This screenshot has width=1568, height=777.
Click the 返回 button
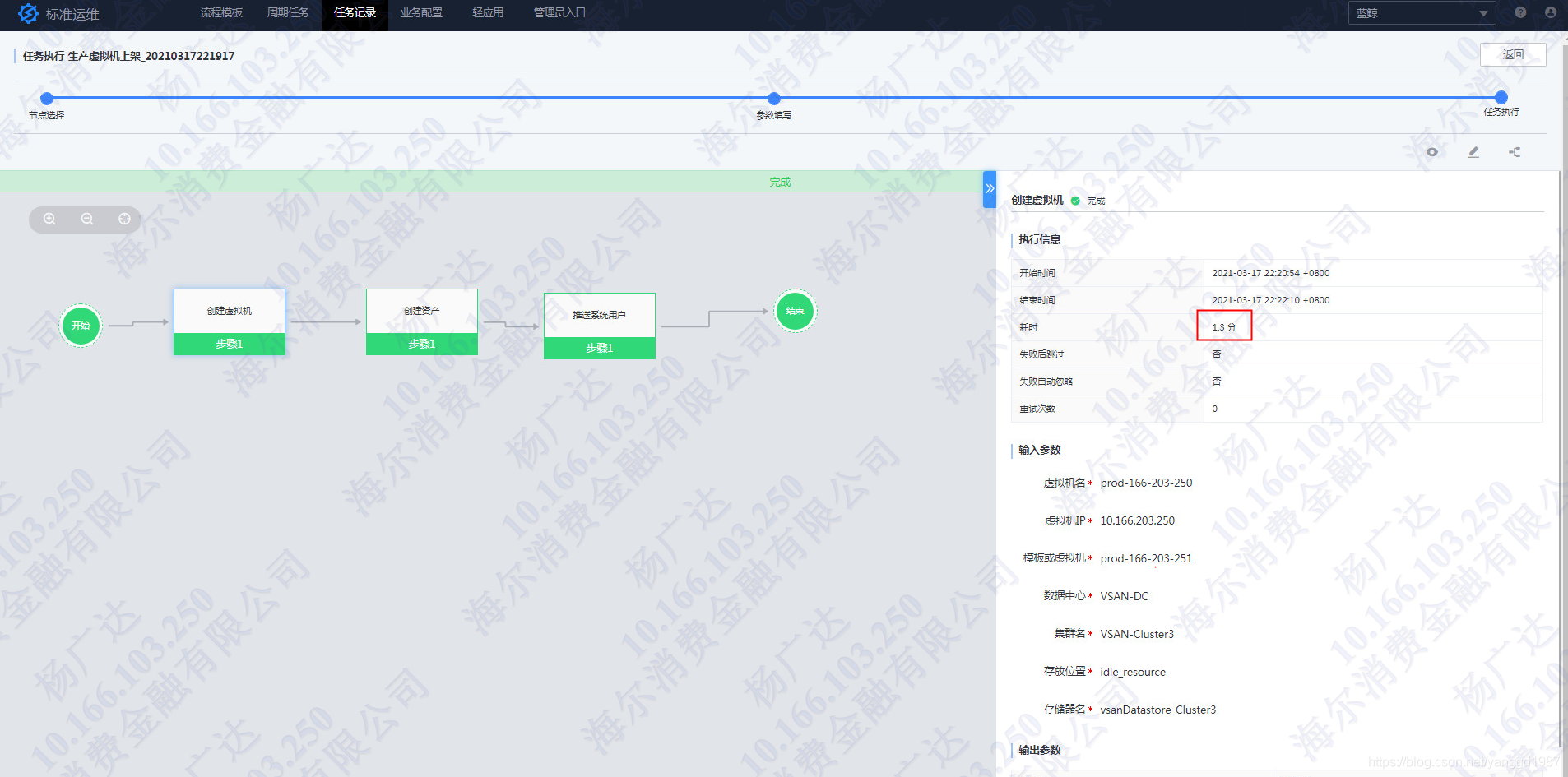pyautogui.click(x=1513, y=54)
